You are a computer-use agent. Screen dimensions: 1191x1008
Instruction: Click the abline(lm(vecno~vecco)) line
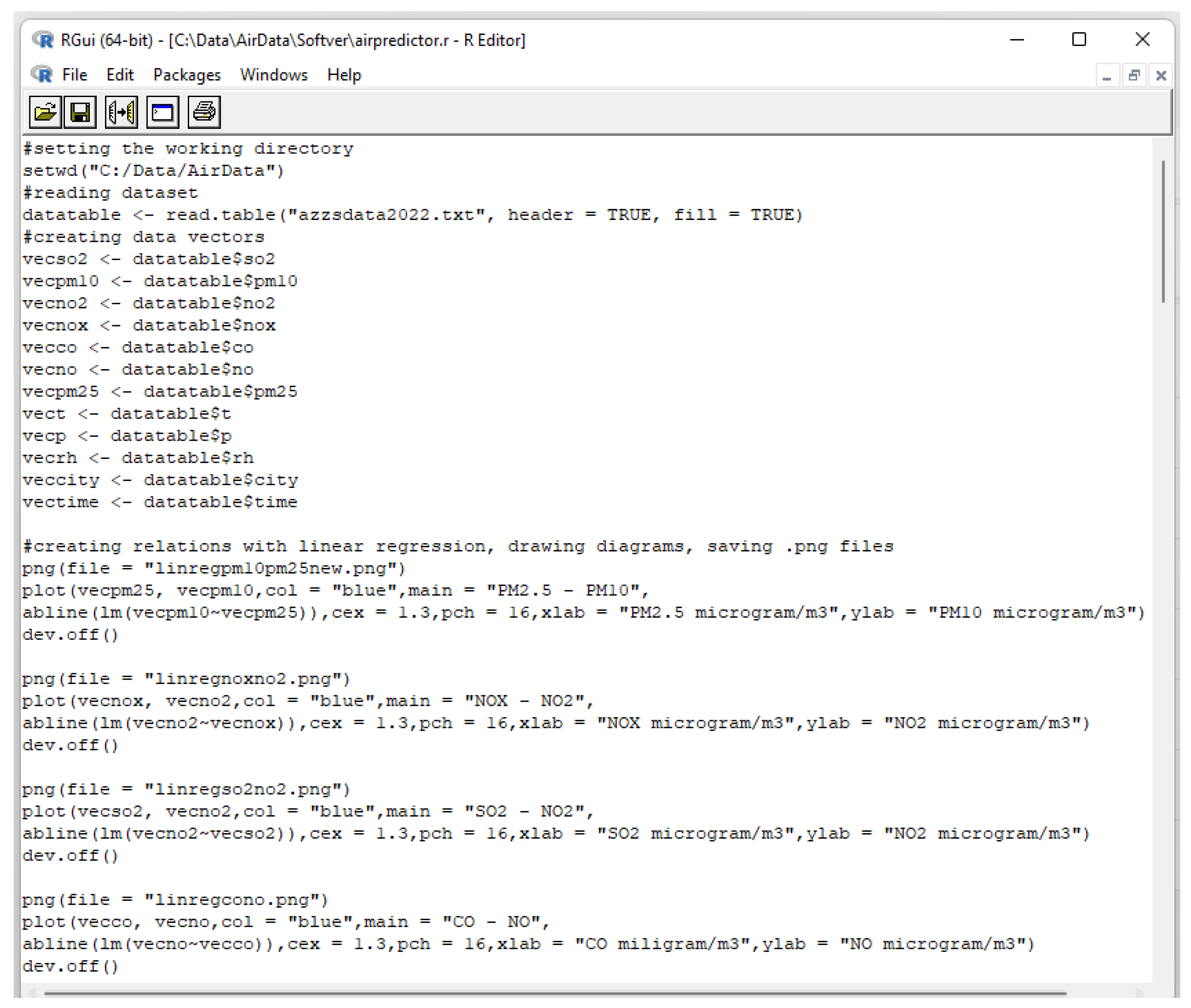529,944
